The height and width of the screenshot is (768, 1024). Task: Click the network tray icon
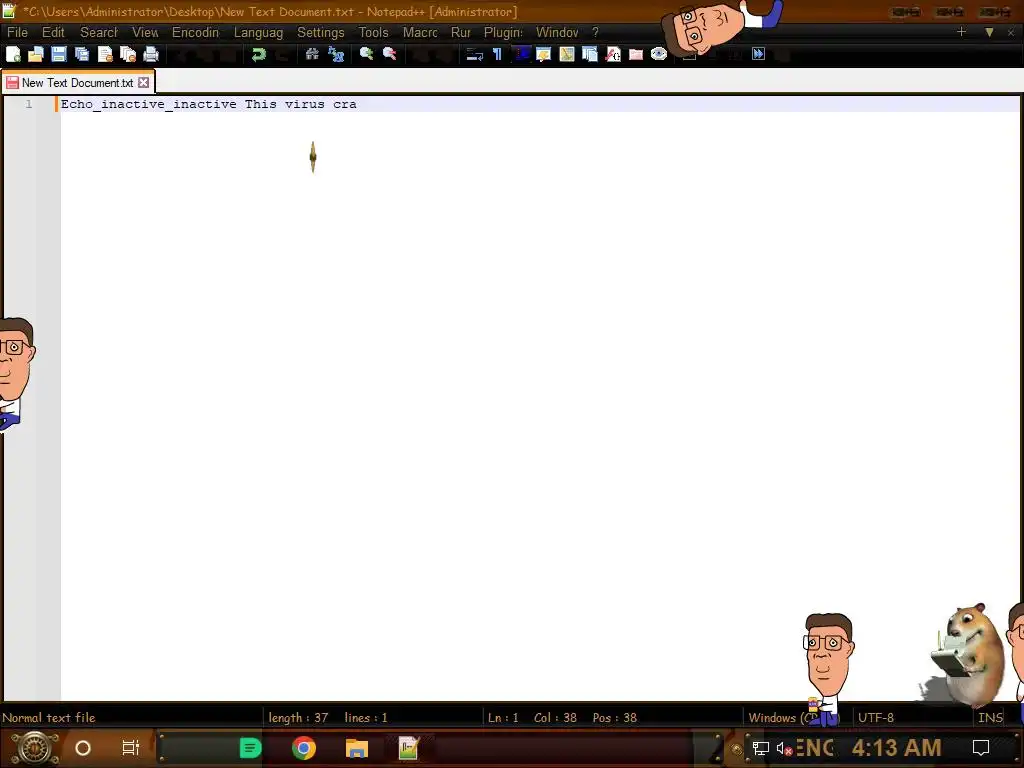pos(760,748)
